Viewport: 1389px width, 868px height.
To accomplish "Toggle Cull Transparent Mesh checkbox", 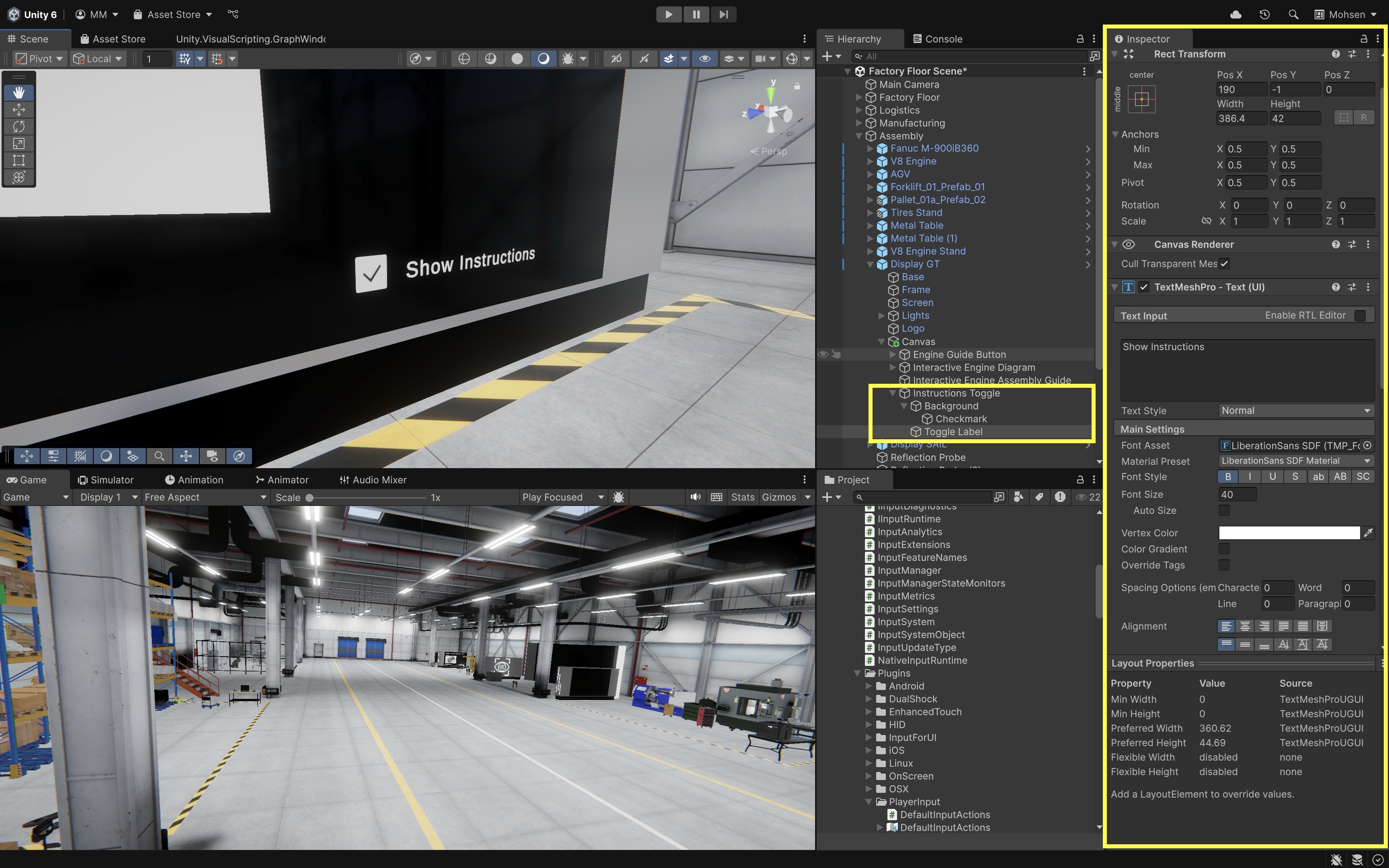I will pyautogui.click(x=1224, y=264).
